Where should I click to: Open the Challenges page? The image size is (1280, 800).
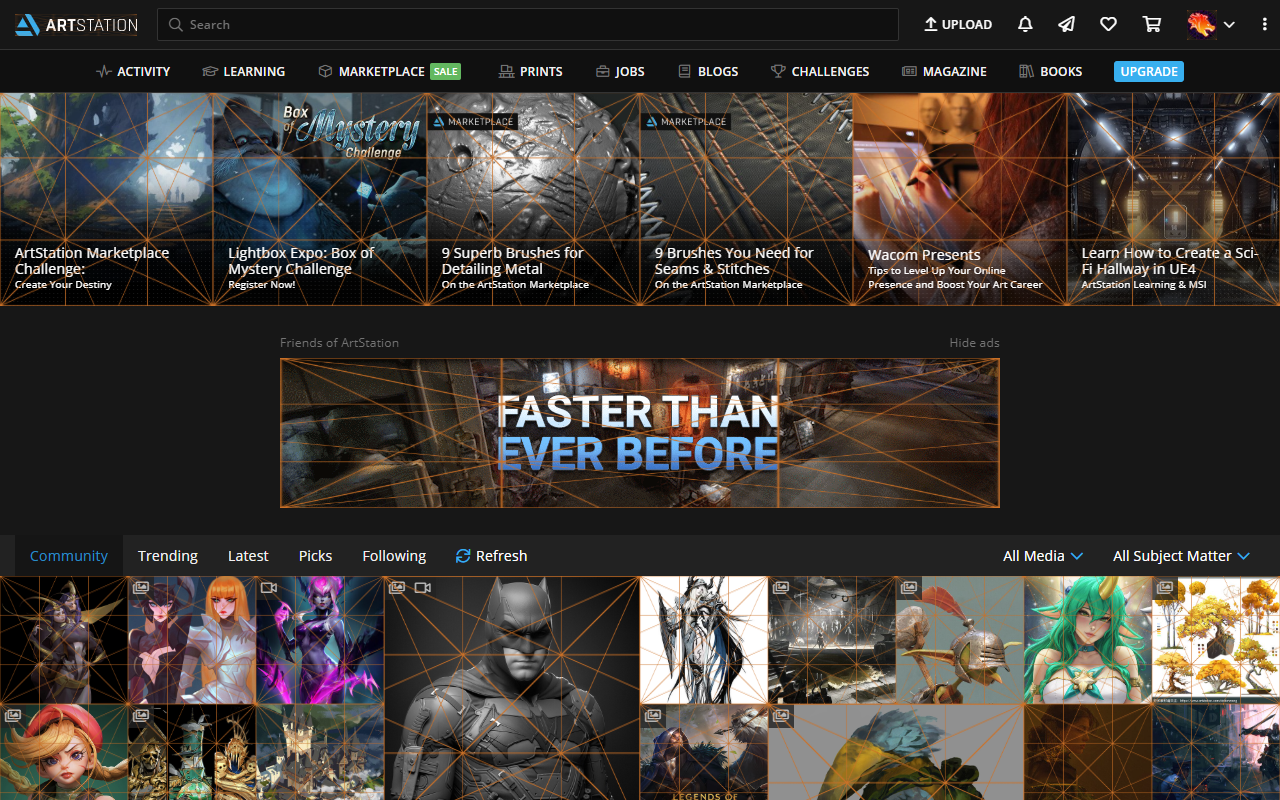[820, 71]
